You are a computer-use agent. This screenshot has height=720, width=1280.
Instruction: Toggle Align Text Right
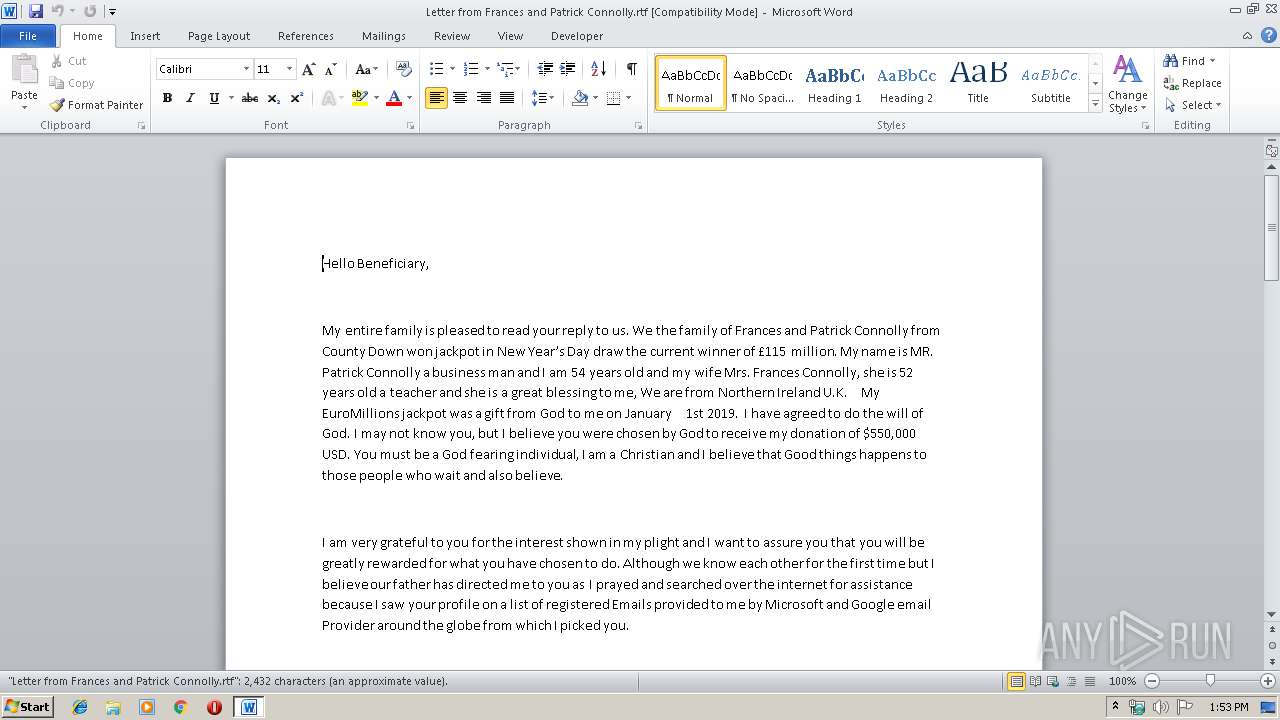[484, 98]
